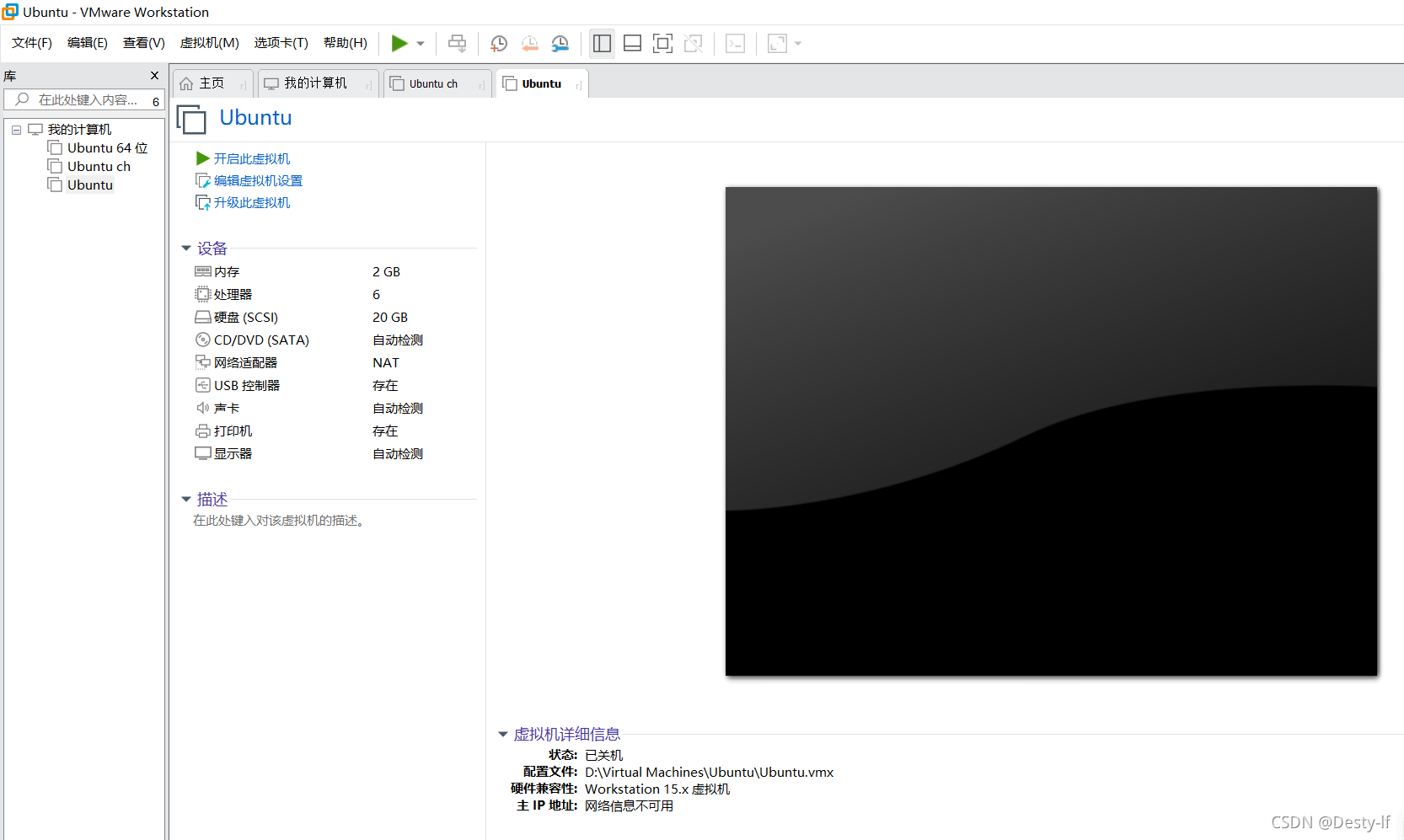
Task: Click the Ubuntu.vmx config file path
Action: coord(710,772)
